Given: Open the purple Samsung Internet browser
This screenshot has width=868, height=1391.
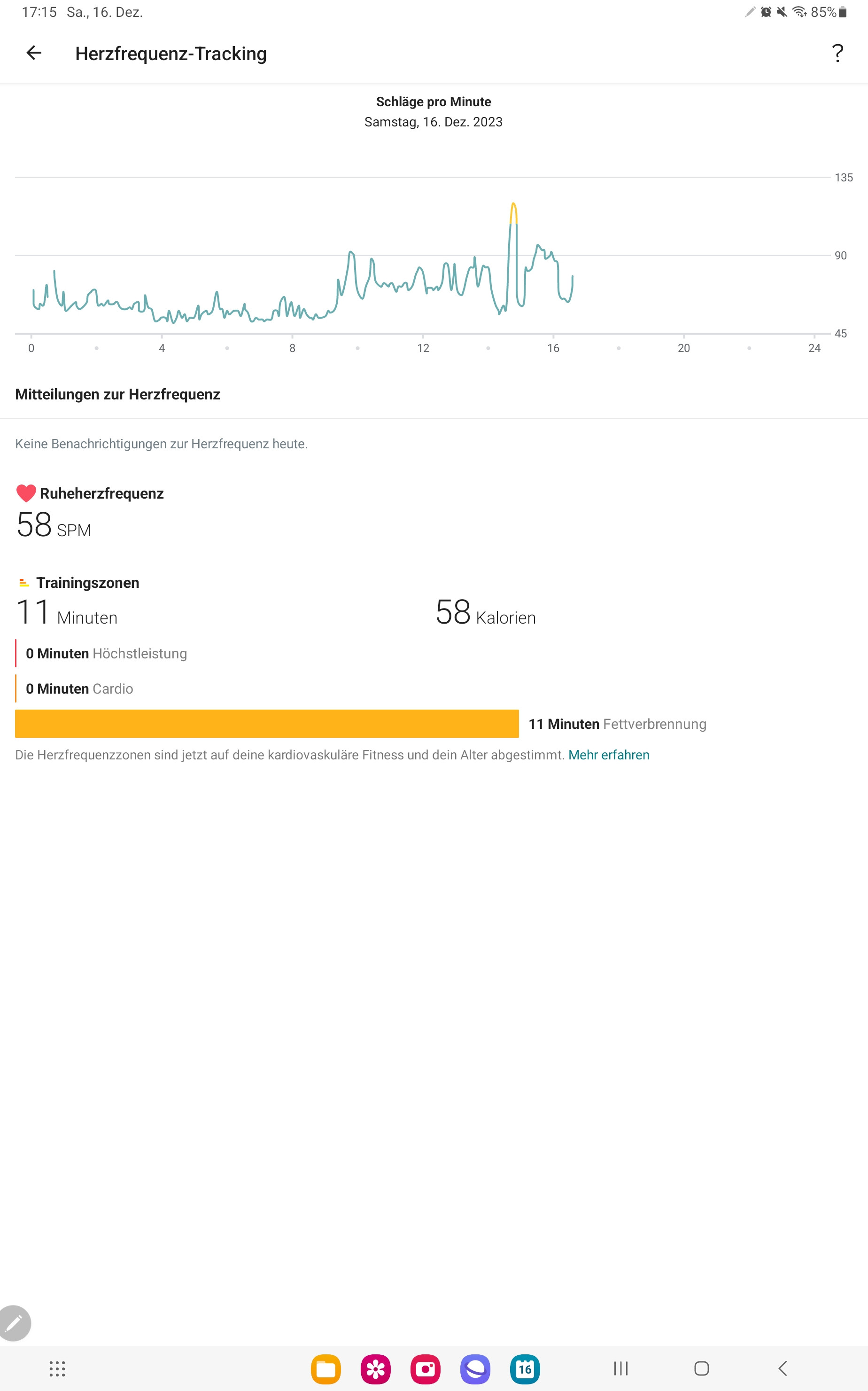Looking at the screenshot, I should (475, 1368).
